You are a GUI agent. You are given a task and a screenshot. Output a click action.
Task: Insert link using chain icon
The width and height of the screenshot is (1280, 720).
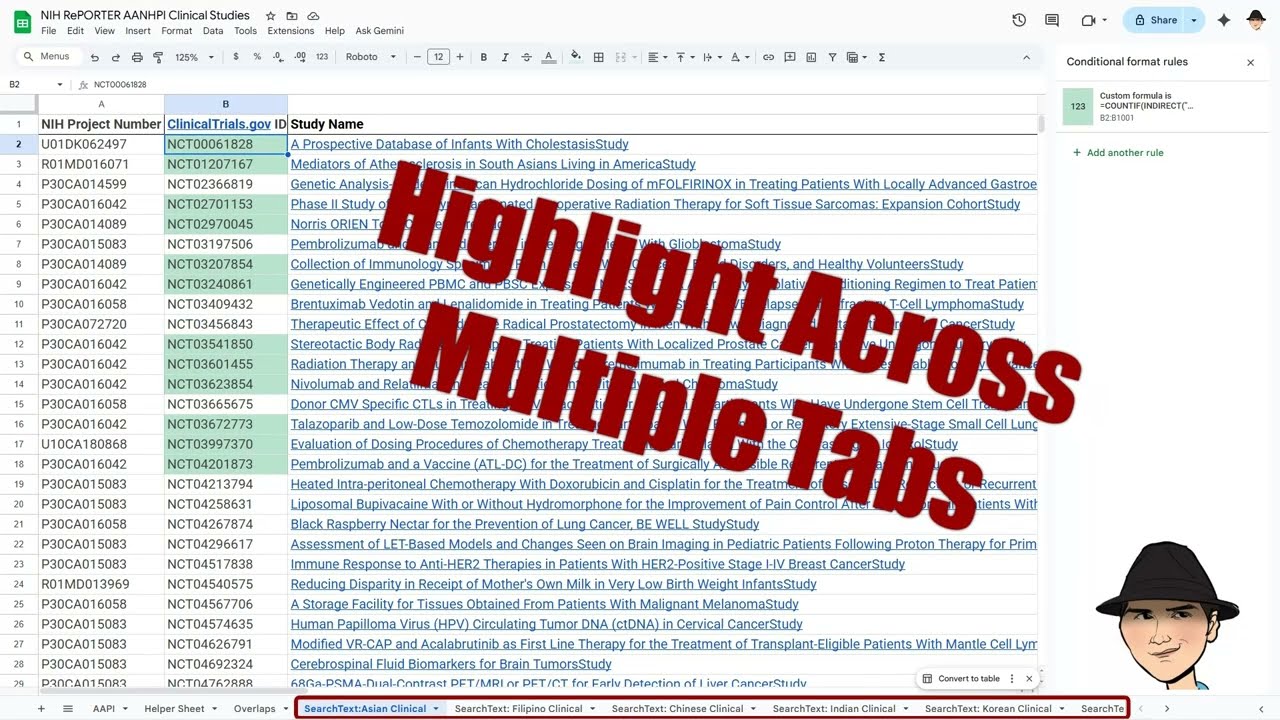click(768, 57)
